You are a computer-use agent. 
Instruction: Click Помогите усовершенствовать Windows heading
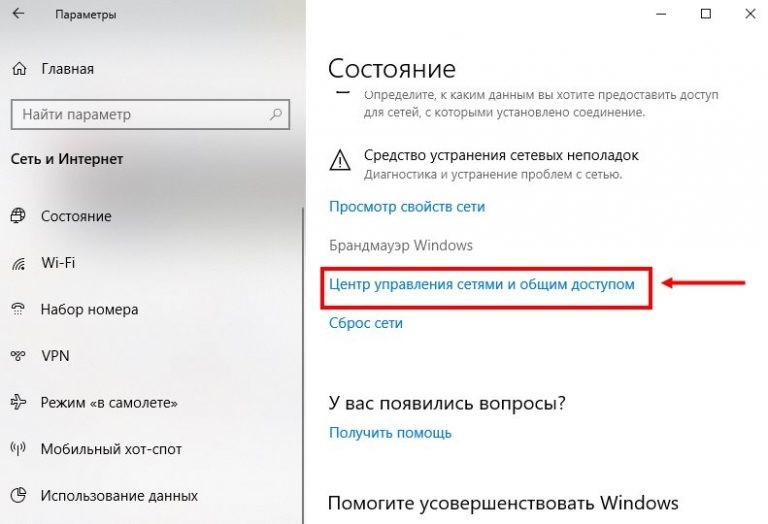coord(503,503)
